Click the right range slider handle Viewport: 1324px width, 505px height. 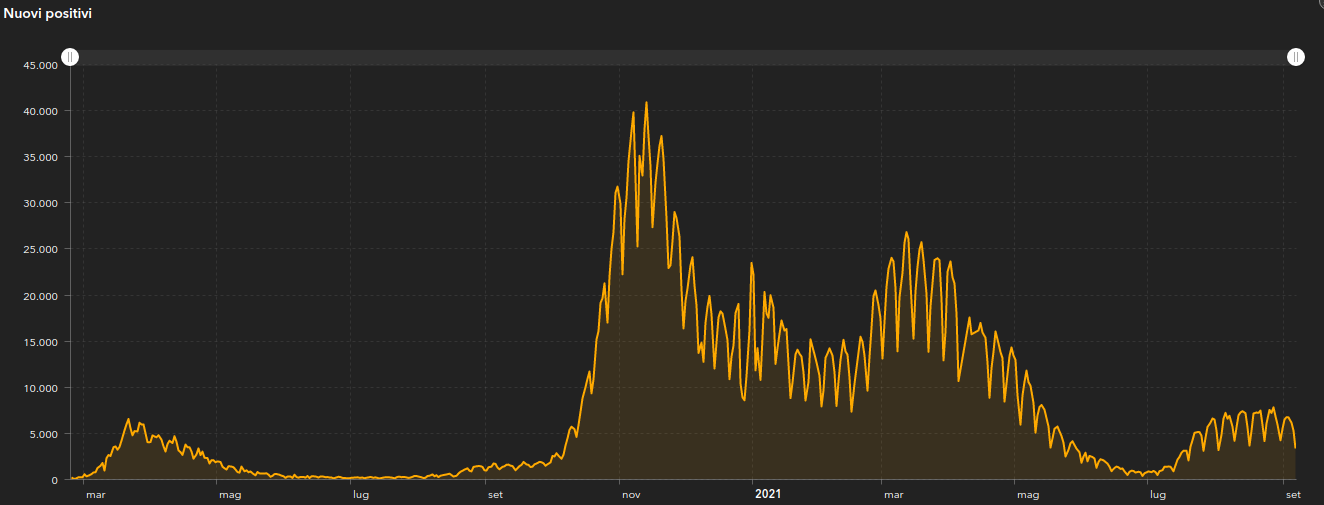(1295, 57)
